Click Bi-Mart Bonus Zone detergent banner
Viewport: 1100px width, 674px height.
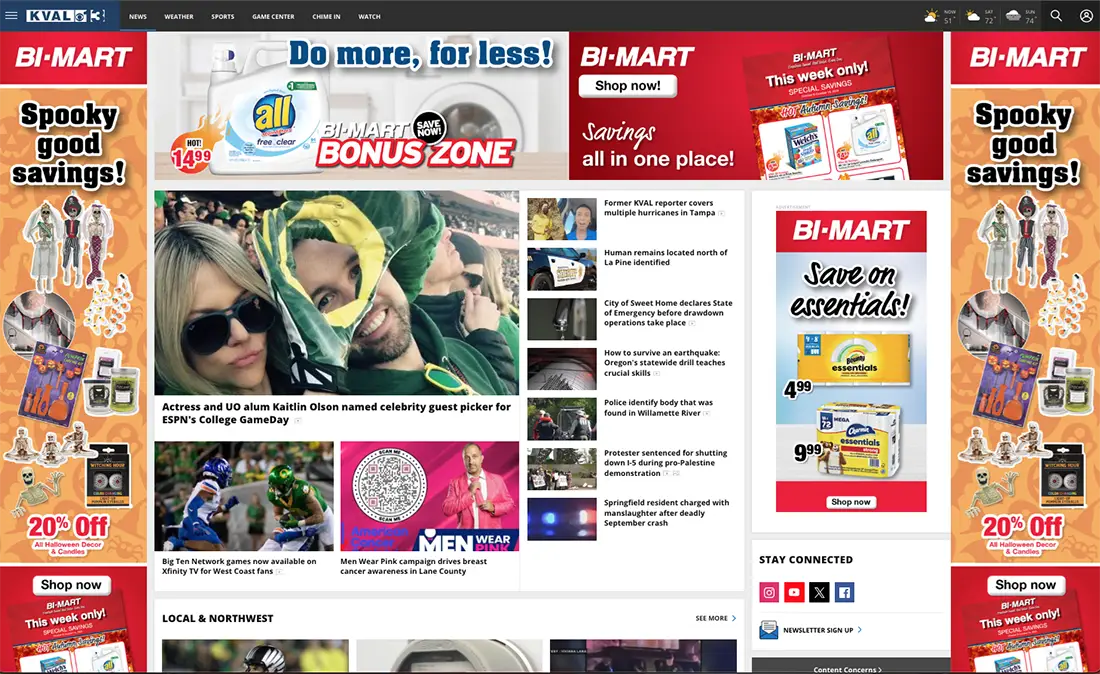tap(361, 106)
